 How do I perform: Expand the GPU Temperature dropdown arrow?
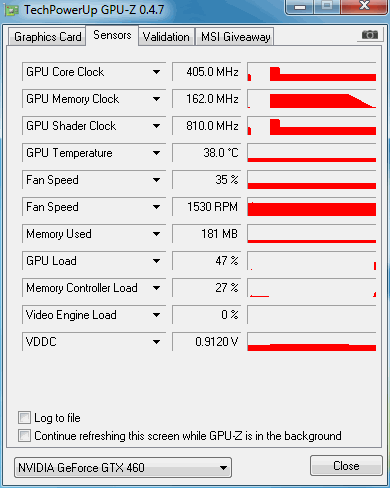pos(156,153)
